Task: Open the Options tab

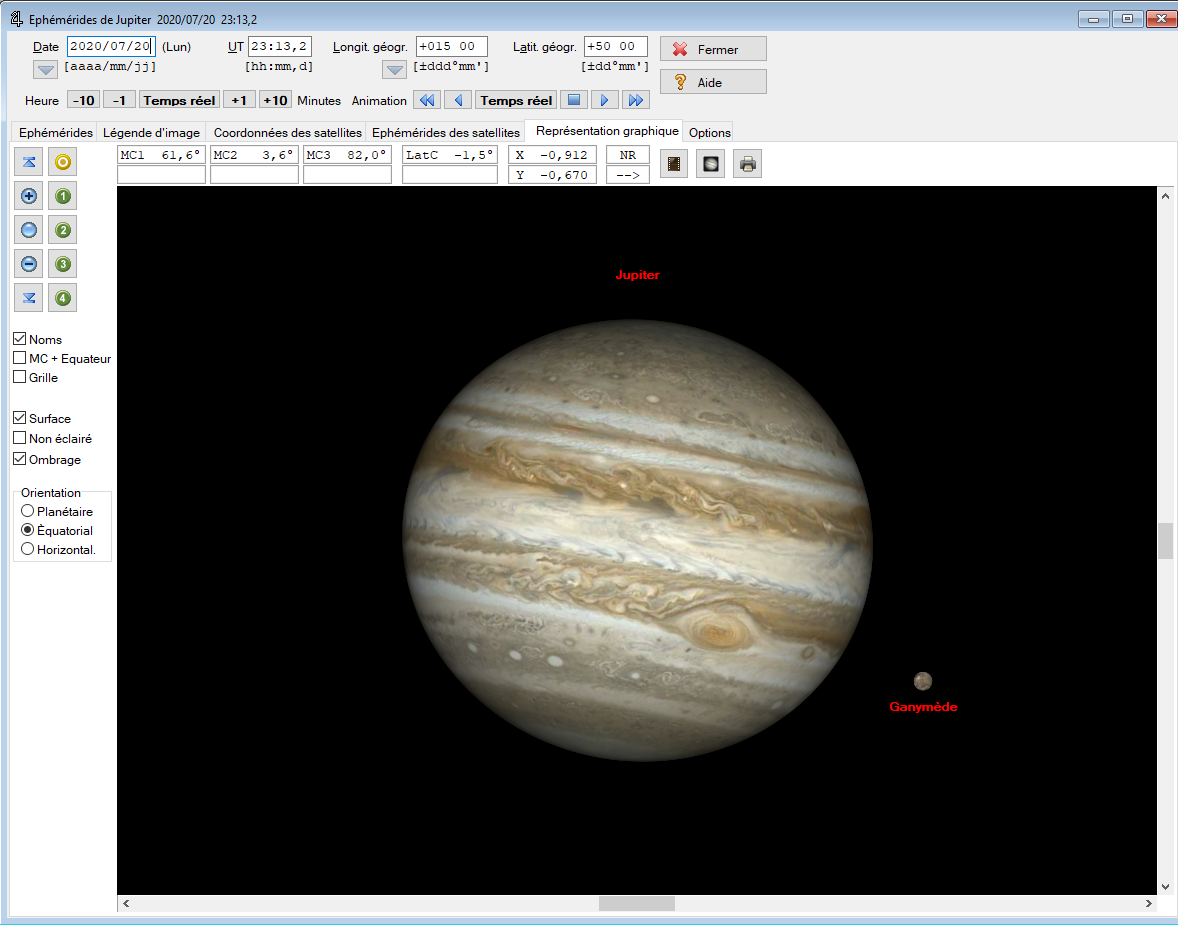Action: coord(709,132)
